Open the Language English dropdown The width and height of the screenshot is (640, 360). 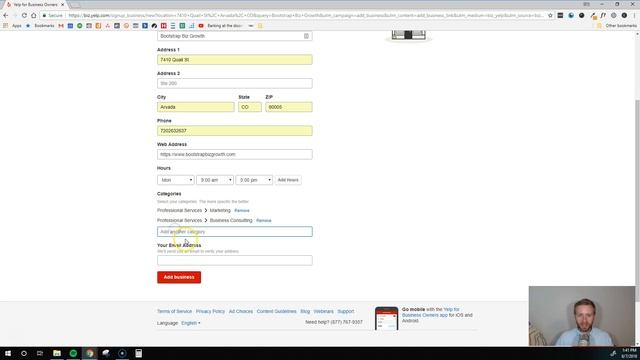click(x=191, y=323)
